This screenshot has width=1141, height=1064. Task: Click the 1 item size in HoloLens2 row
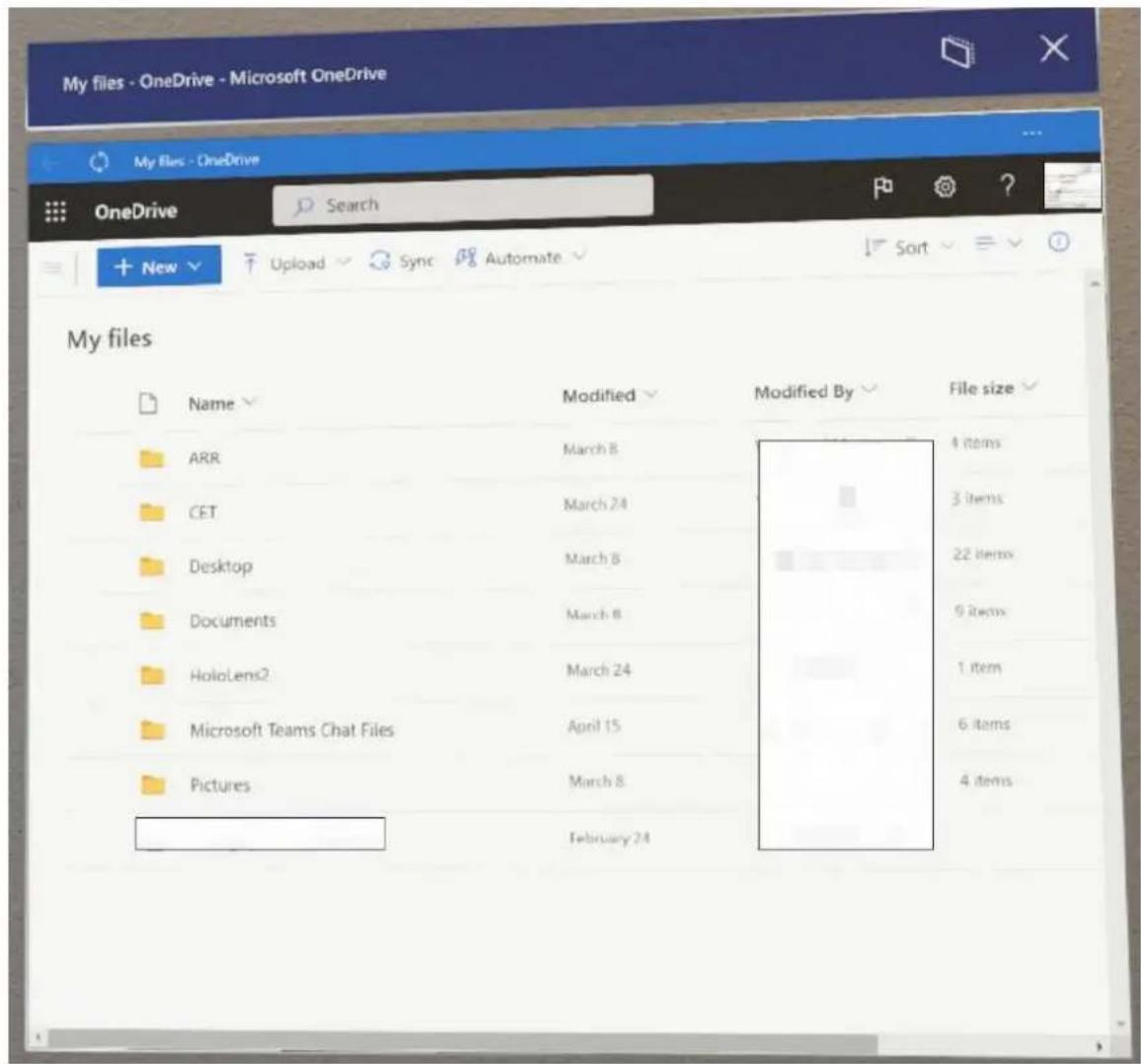(x=979, y=667)
